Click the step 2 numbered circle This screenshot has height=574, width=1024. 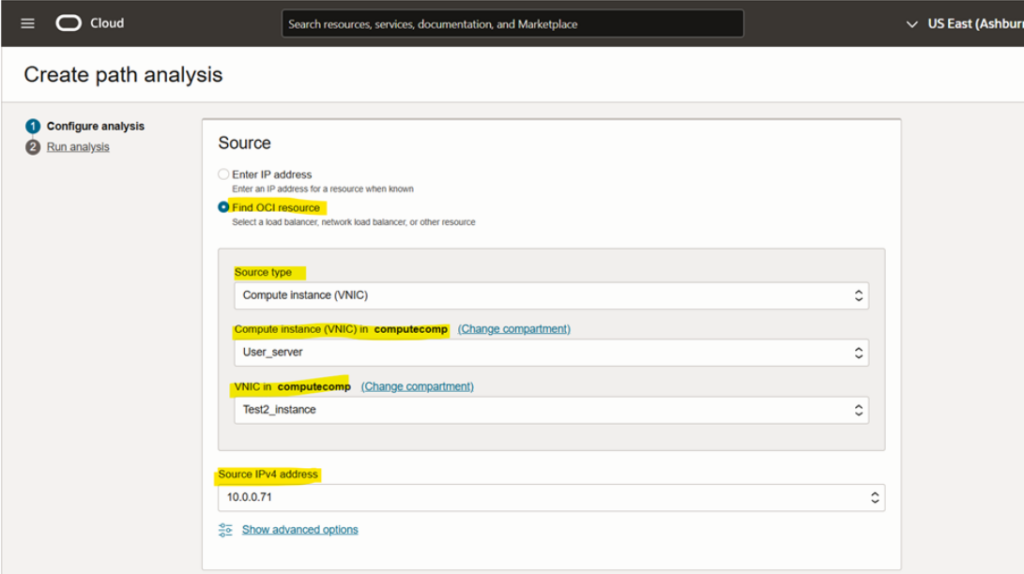click(33, 147)
